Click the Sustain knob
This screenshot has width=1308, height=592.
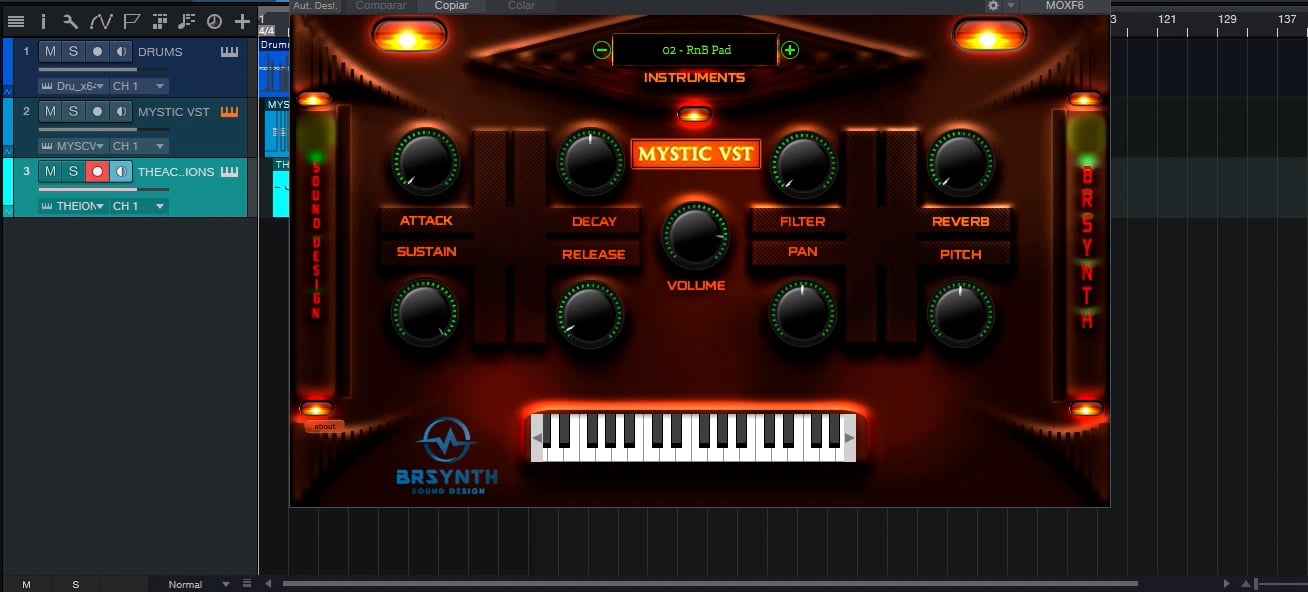tap(426, 313)
